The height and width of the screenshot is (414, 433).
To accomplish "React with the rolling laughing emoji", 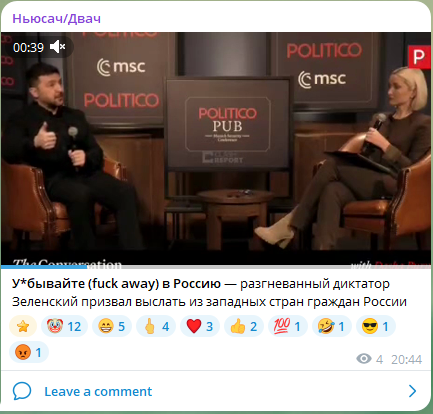I will [332, 326].
